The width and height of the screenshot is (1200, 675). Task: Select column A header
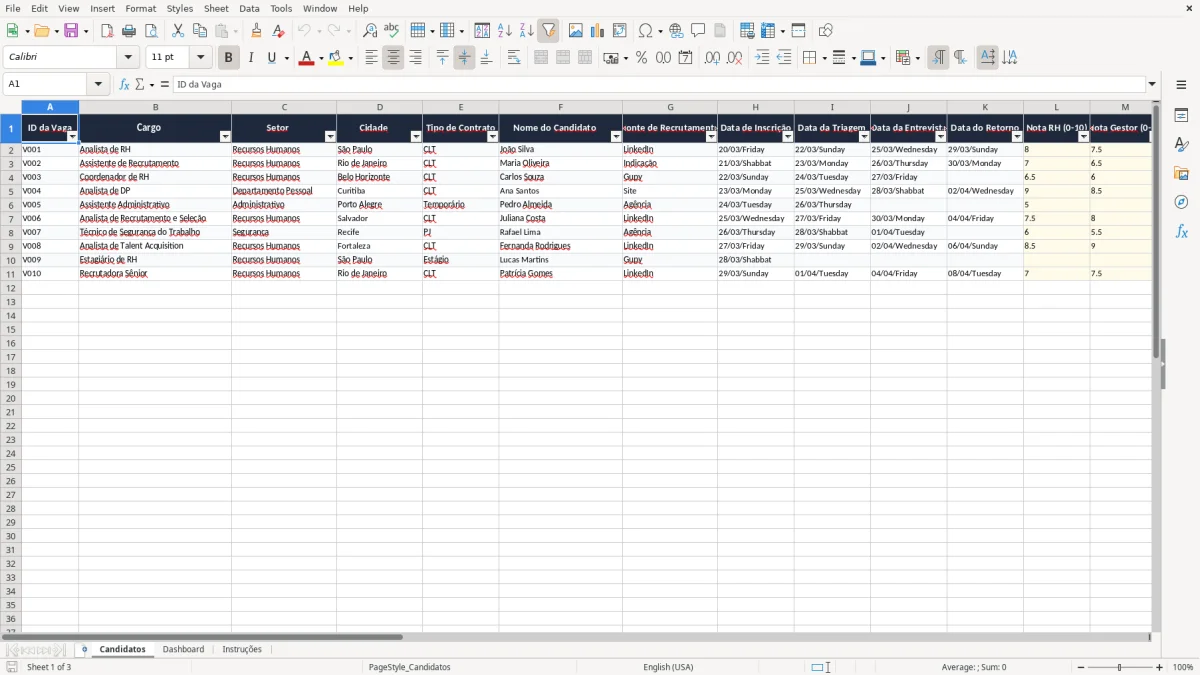pyautogui.click(x=50, y=107)
